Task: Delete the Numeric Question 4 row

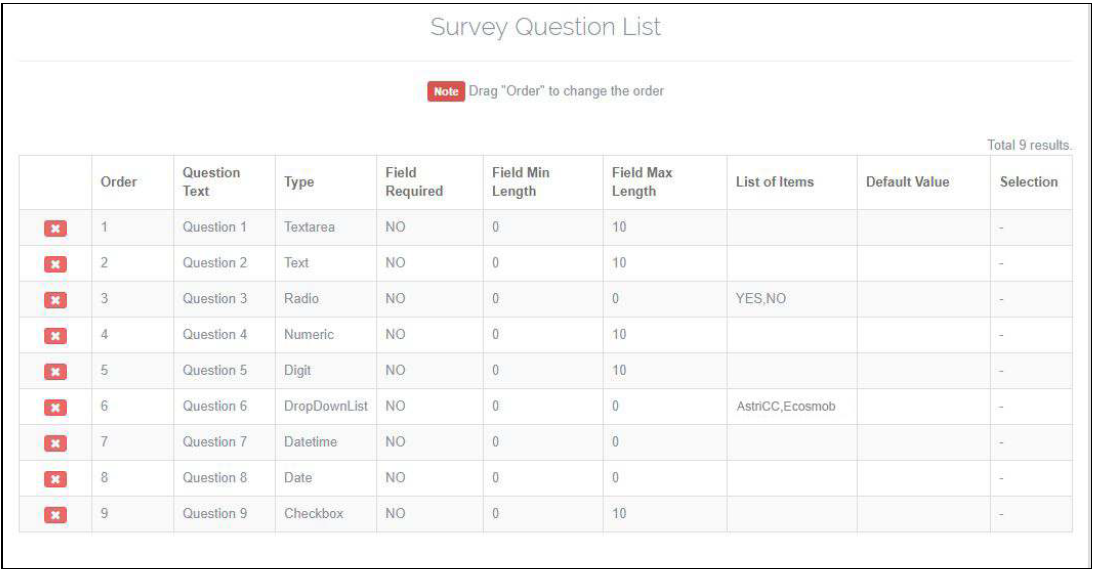Action: click(x=55, y=336)
